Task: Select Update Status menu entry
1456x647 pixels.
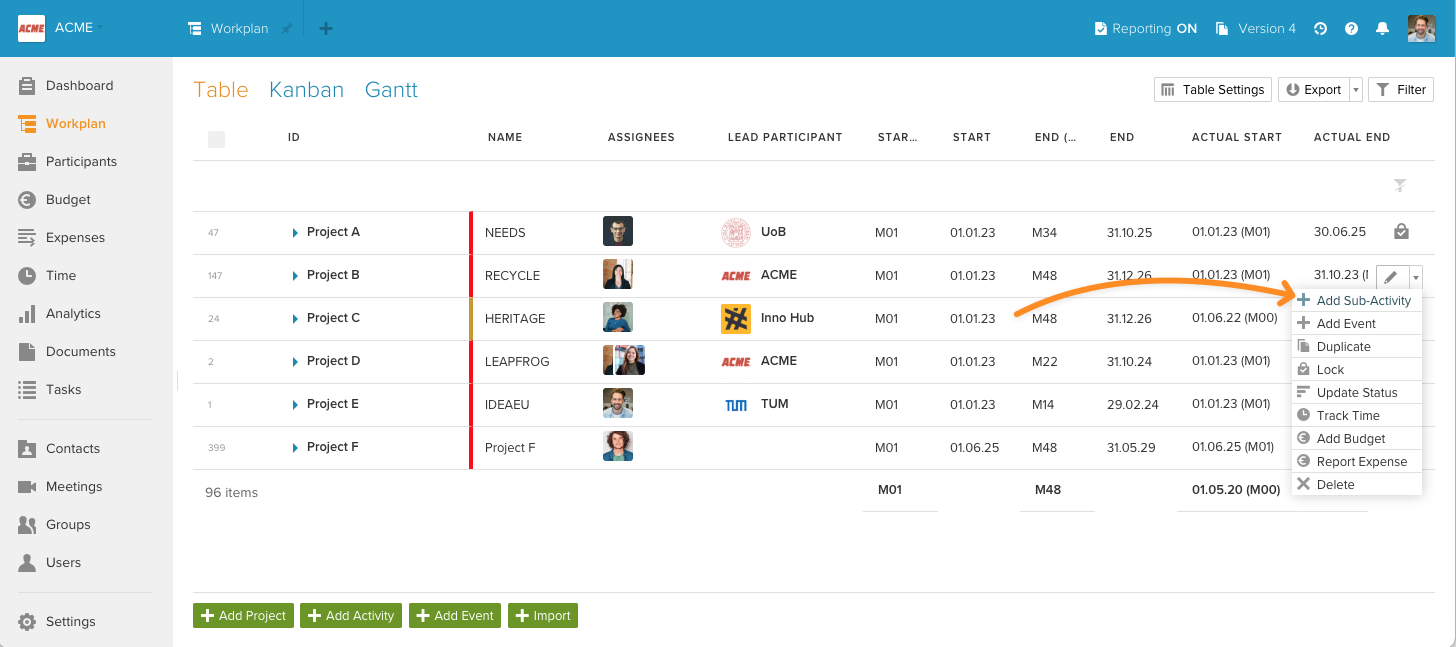Action: [1357, 392]
